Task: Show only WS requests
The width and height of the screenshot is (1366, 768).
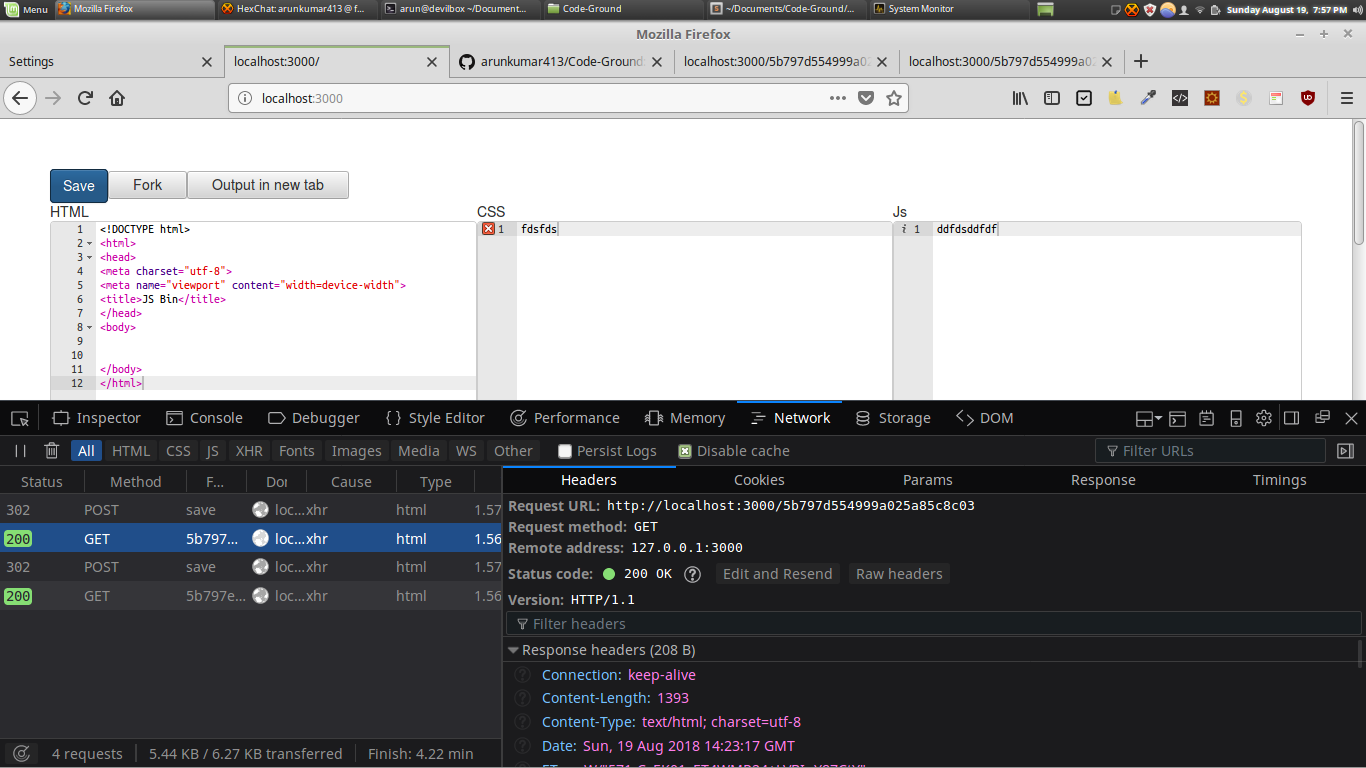Action: coord(466,451)
